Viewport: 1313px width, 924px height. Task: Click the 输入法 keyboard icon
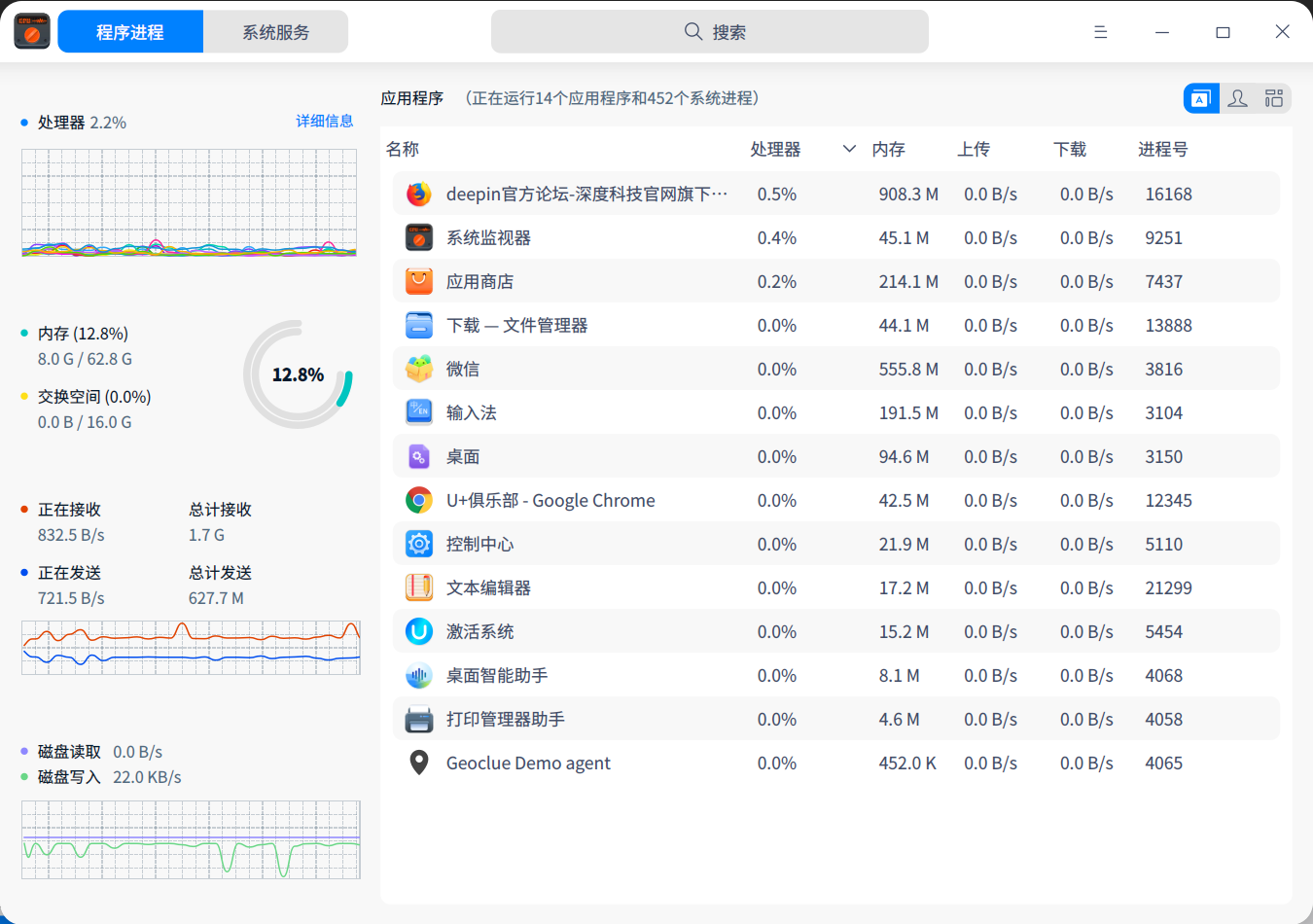pyautogui.click(x=418, y=412)
